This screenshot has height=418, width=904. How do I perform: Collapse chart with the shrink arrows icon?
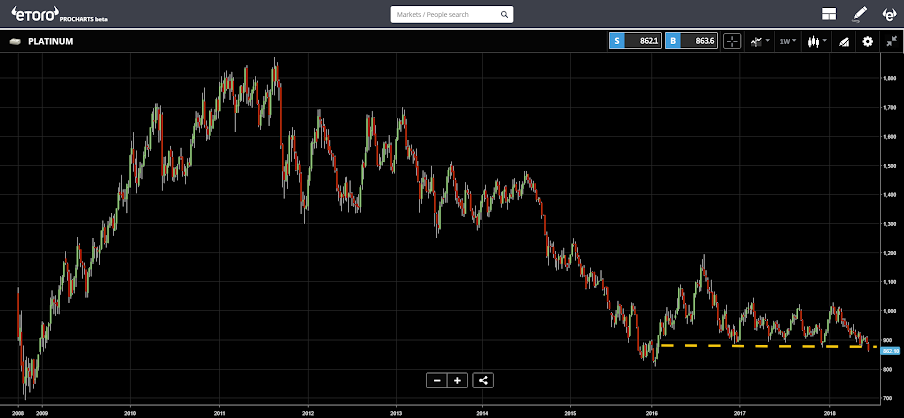(x=891, y=42)
